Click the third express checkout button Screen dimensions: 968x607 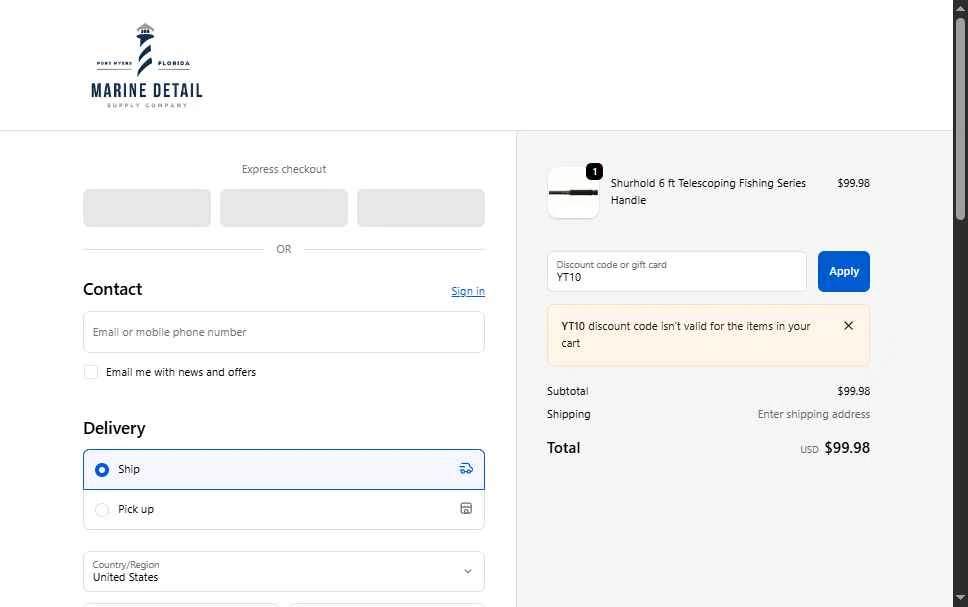420,208
